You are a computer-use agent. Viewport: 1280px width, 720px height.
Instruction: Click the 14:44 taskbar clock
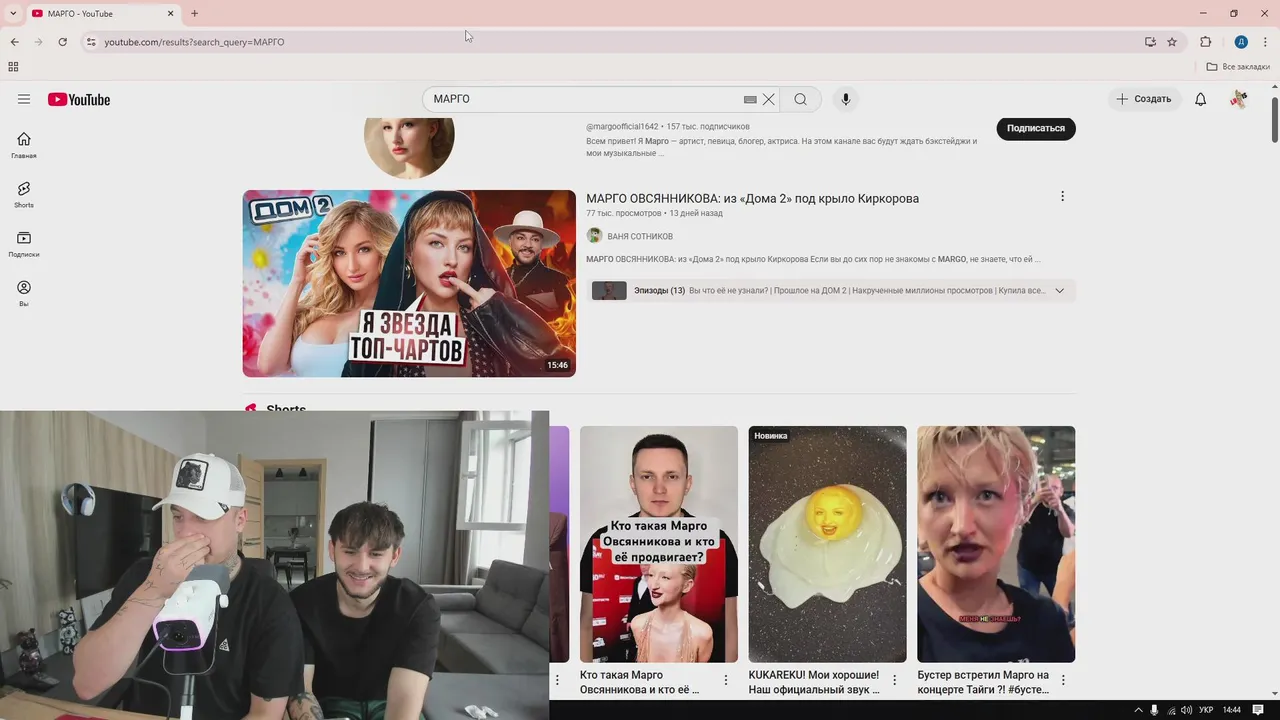(1232, 710)
